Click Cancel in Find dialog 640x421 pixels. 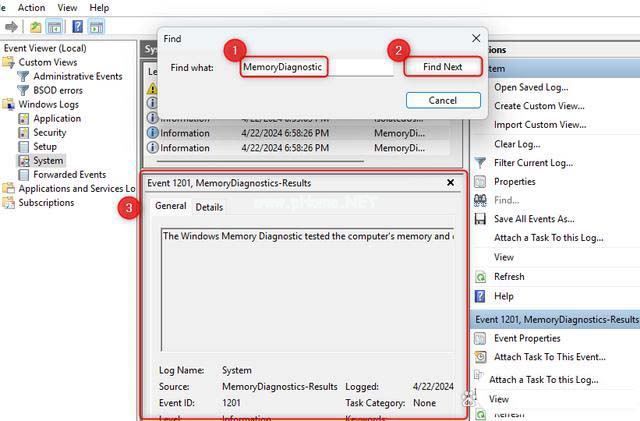pyautogui.click(x=443, y=100)
